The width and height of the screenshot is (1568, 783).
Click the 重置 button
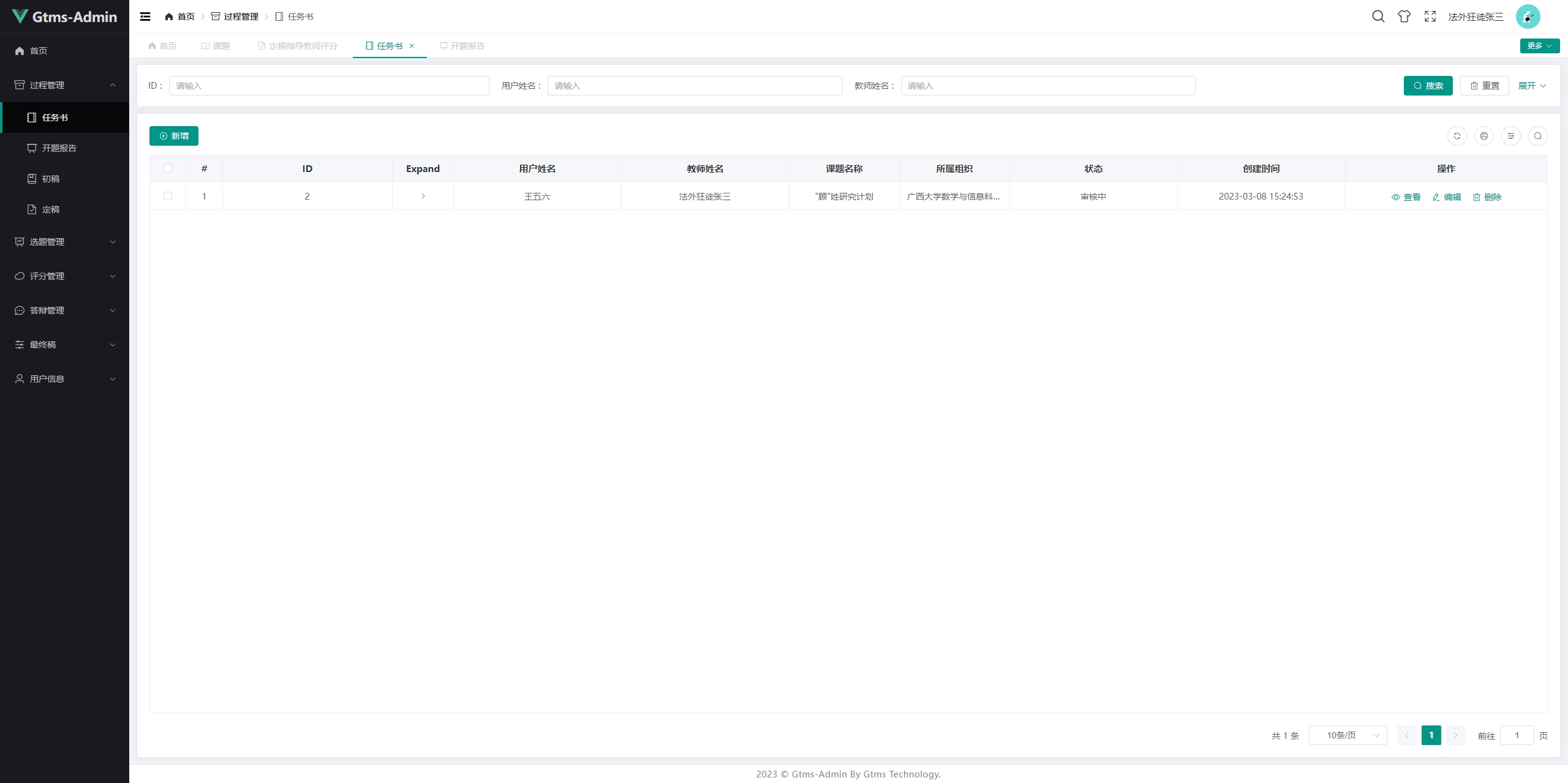click(1485, 86)
